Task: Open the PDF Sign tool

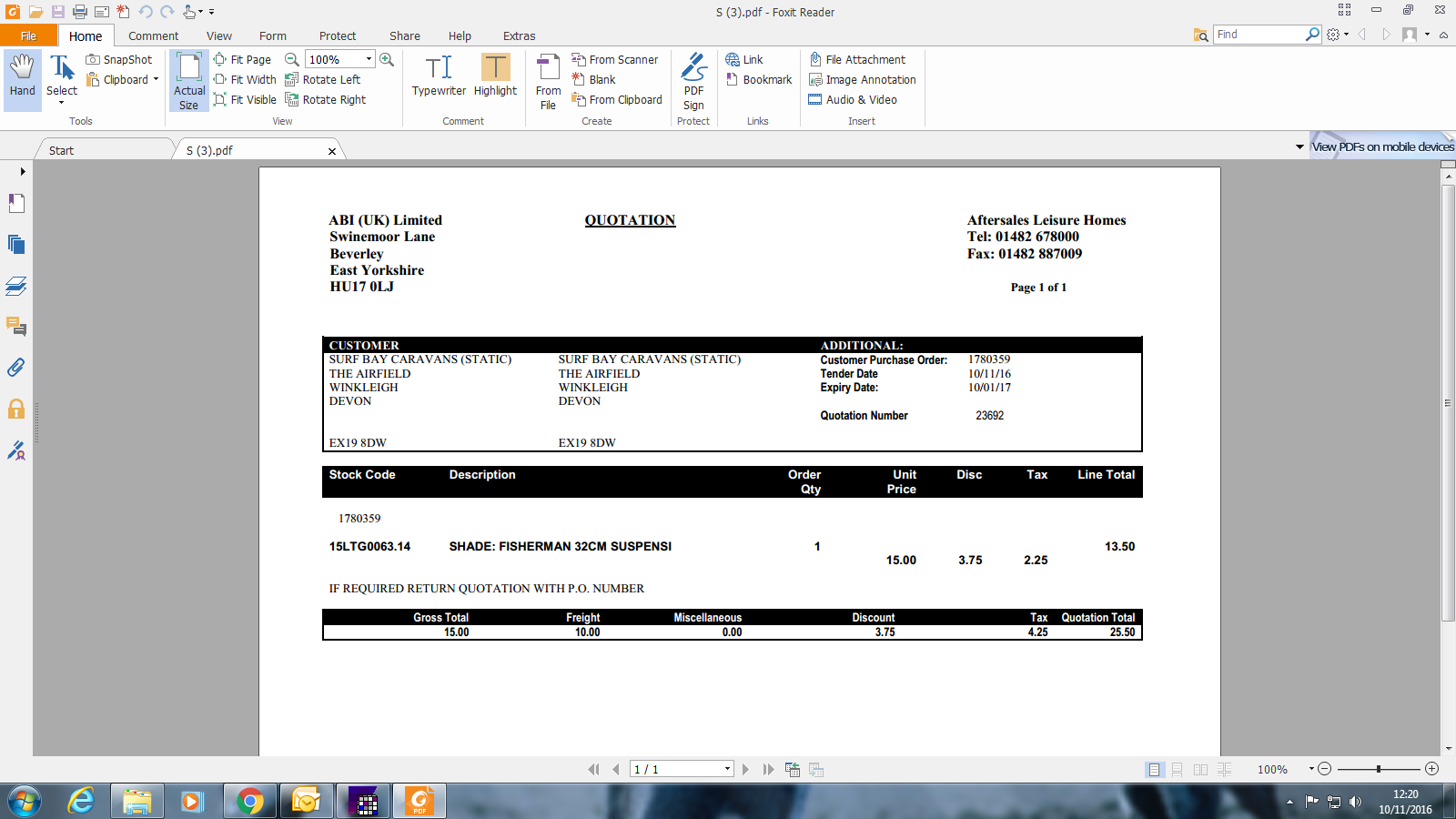Action: pos(693,80)
